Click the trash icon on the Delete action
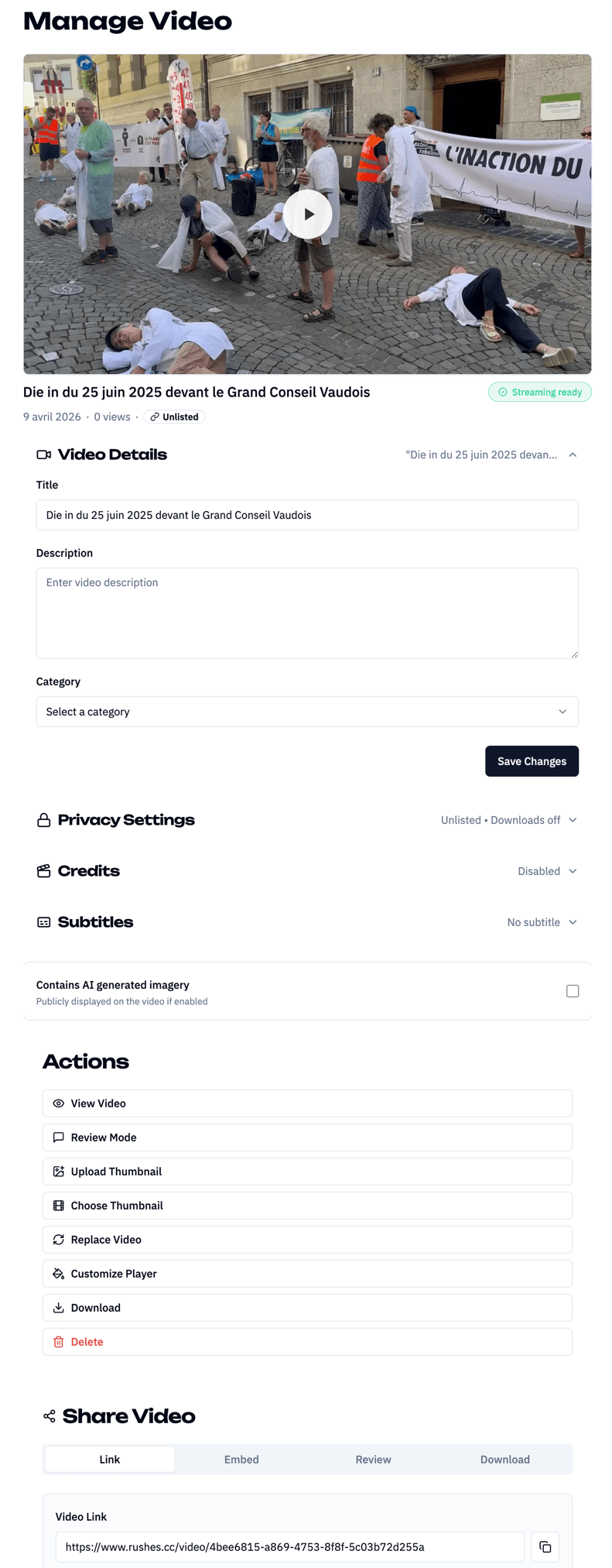Viewport: 612px width, 1568px height. (x=59, y=1342)
